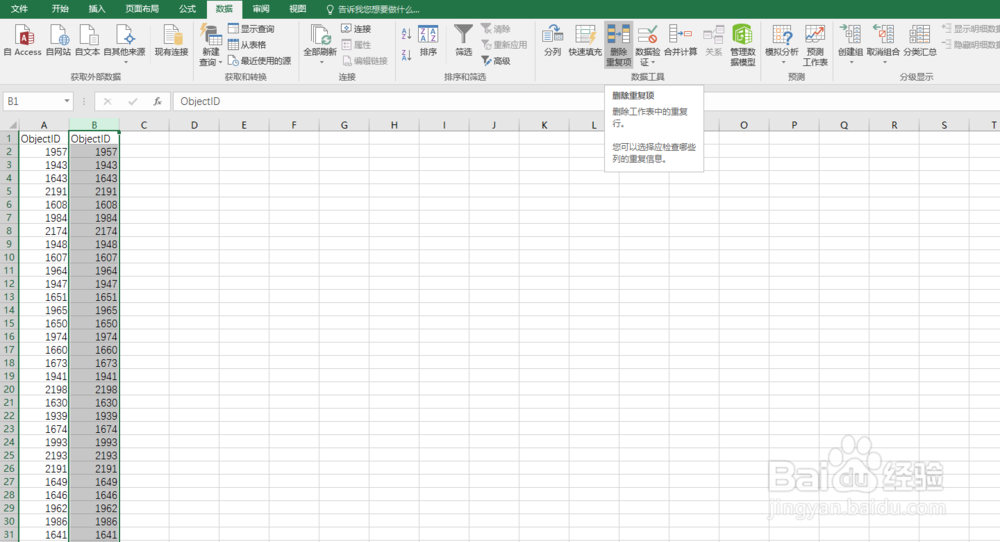Click the insert function fx icon
Image resolution: width=1000 pixels, height=542 pixels.
[158, 101]
